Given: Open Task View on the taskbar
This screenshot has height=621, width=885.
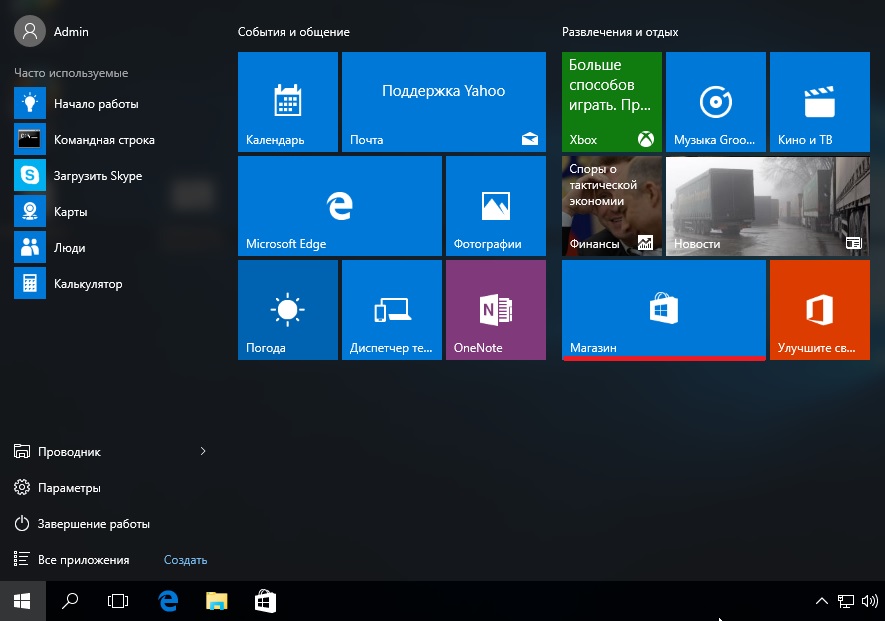Looking at the screenshot, I should 118,601.
